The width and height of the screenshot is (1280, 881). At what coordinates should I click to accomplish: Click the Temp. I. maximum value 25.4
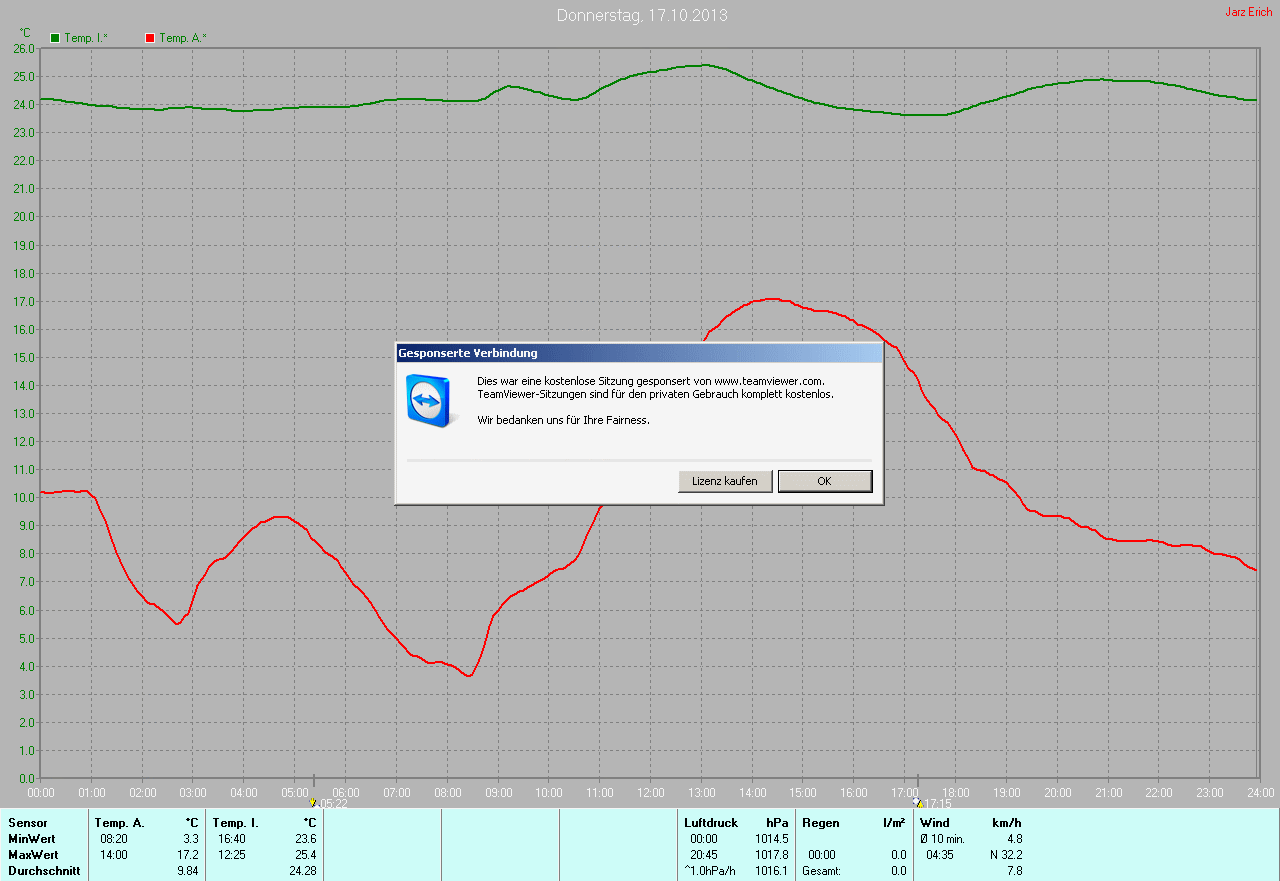point(306,855)
